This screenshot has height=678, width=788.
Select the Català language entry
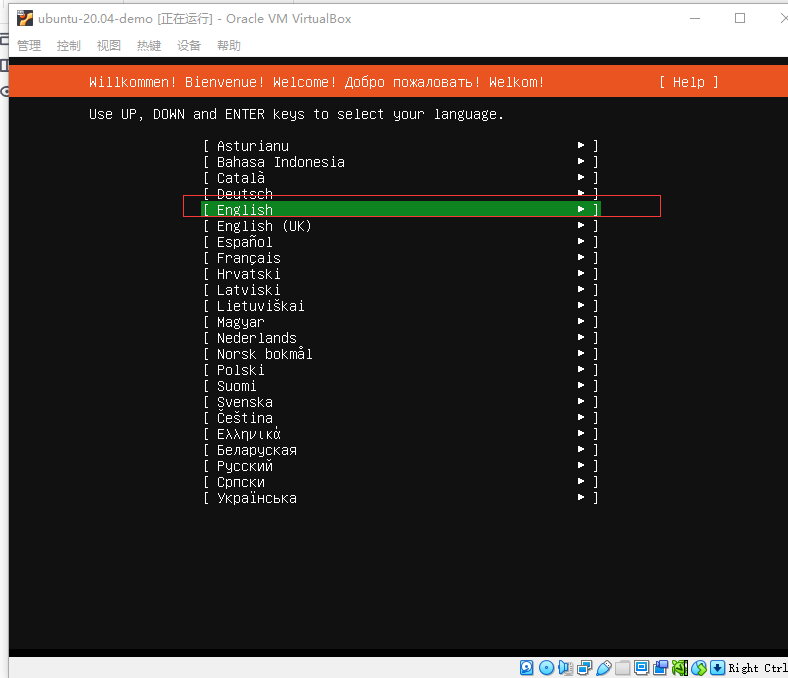[401, 178]
